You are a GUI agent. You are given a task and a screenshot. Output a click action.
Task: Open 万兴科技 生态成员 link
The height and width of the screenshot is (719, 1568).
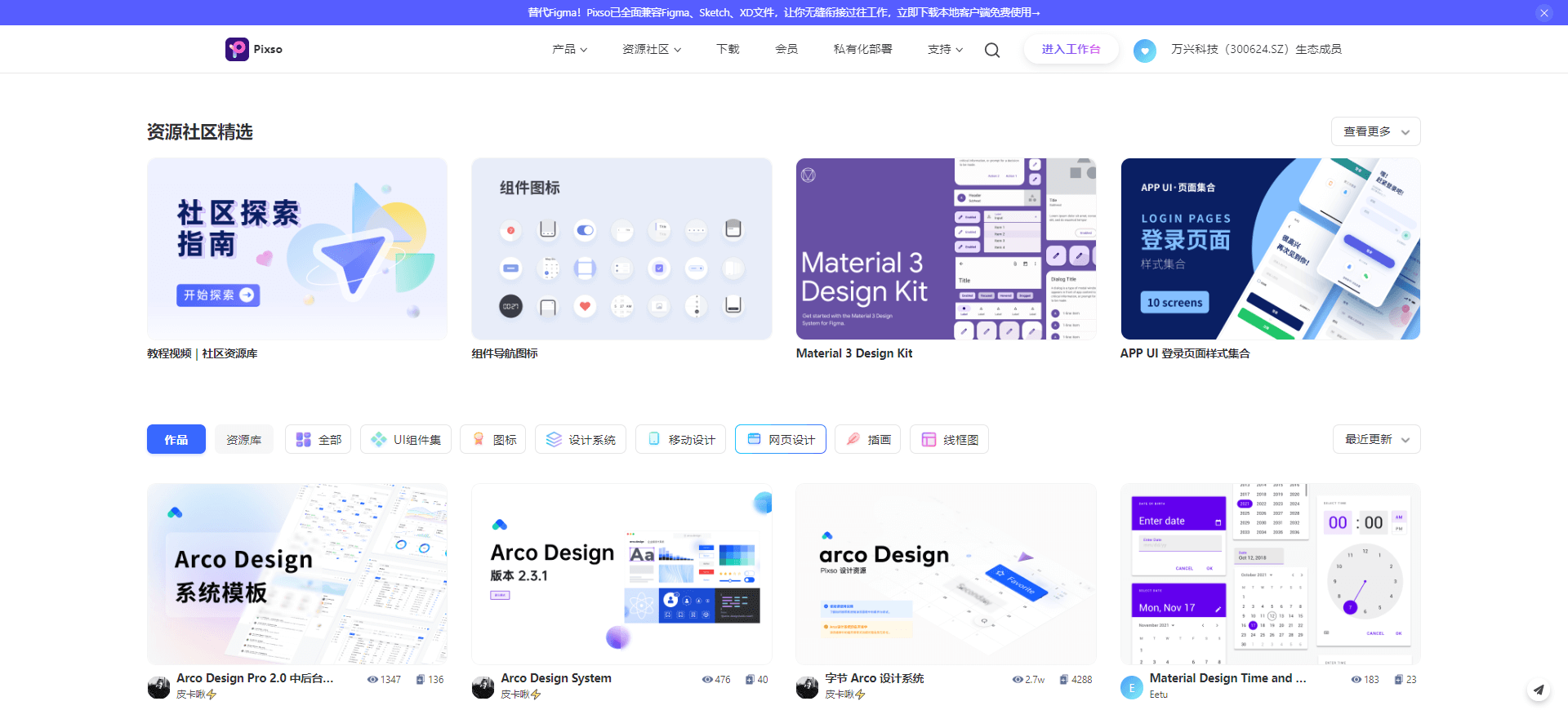click(x=1256, y=49)
